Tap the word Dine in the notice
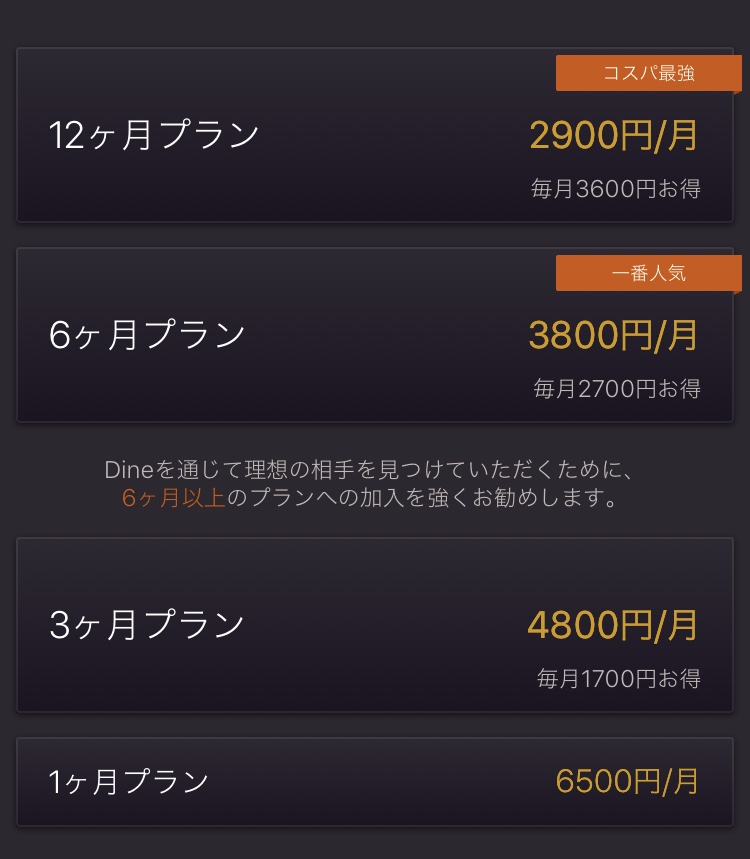 click(x=125, y=470)
